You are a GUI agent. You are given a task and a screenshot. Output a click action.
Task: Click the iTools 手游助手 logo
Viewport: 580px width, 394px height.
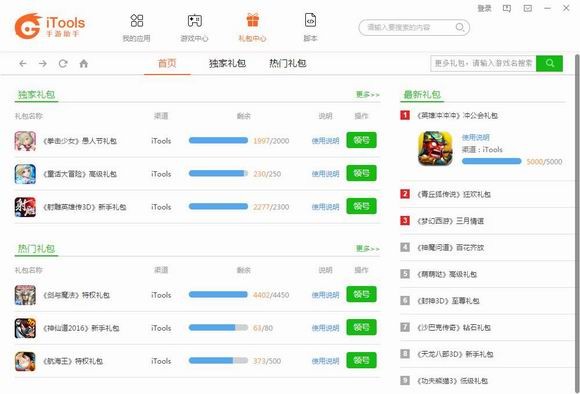[50, 26]
